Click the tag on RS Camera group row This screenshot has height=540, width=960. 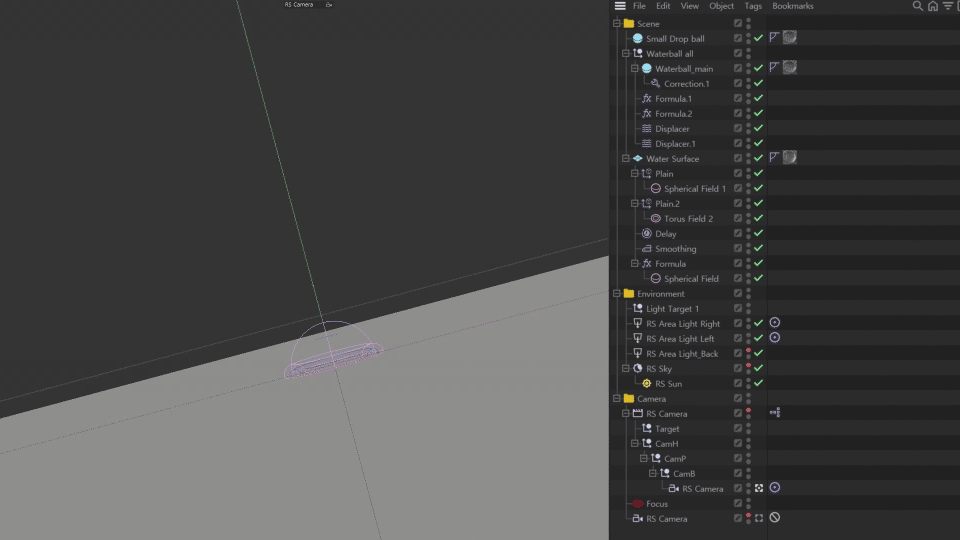point(774,413)
